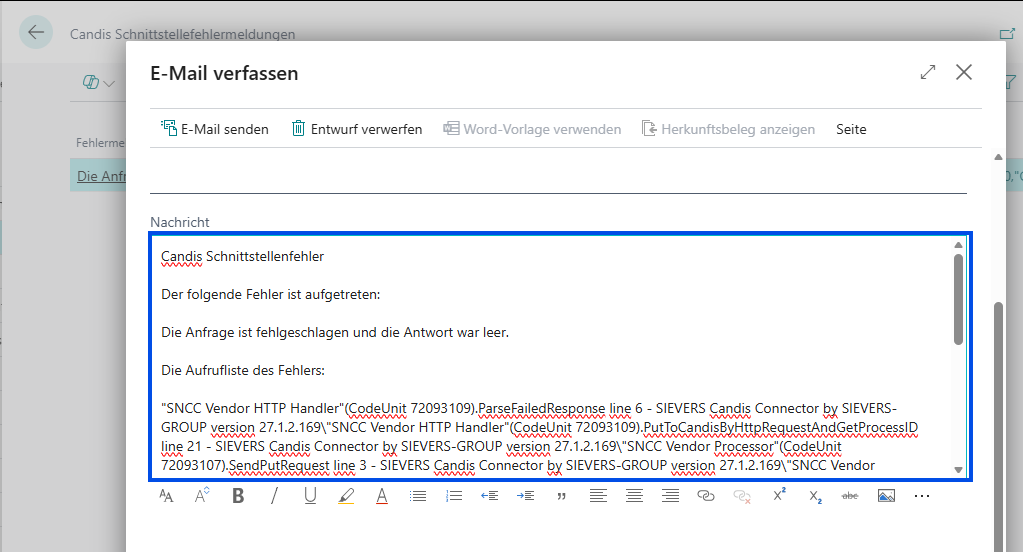
Task: Discard draft via Entwurf verwerfen
Action: tap(357, 129)
